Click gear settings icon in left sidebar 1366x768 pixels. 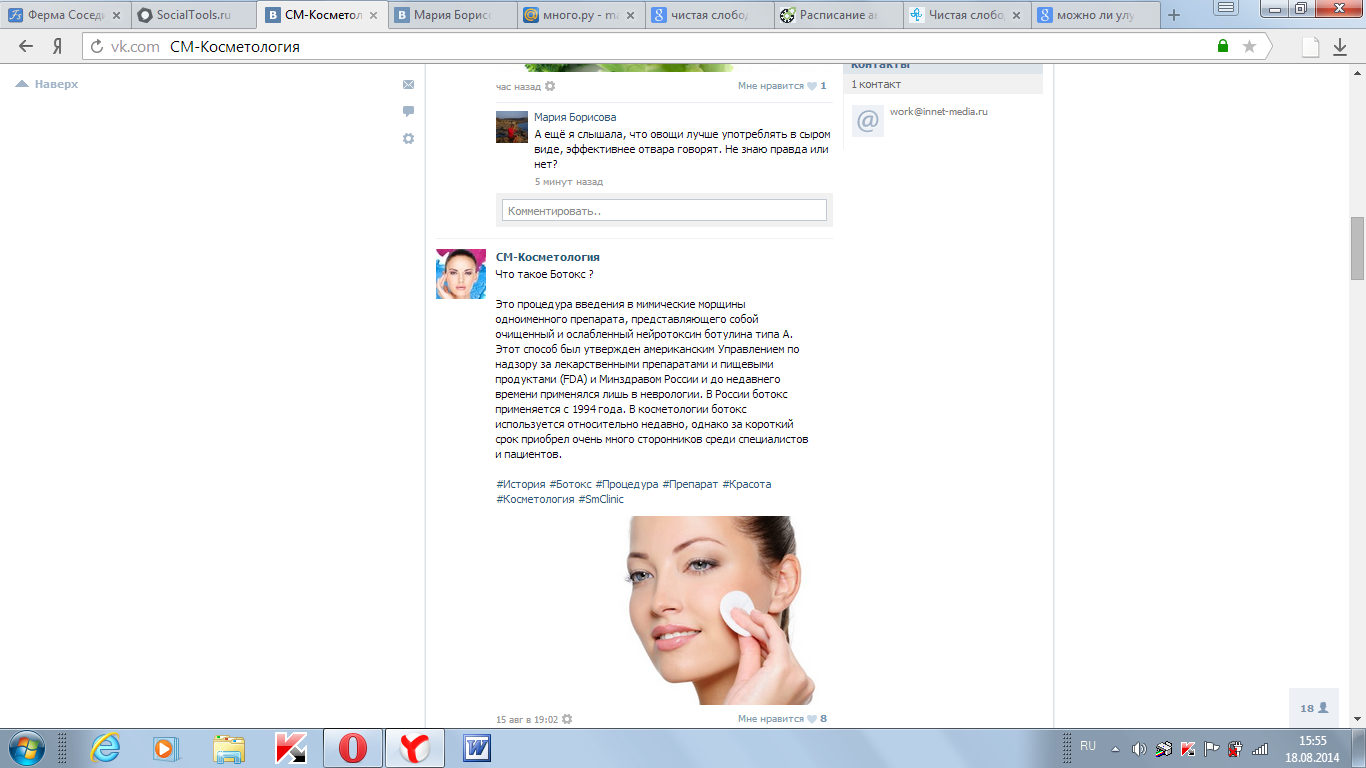408,139
